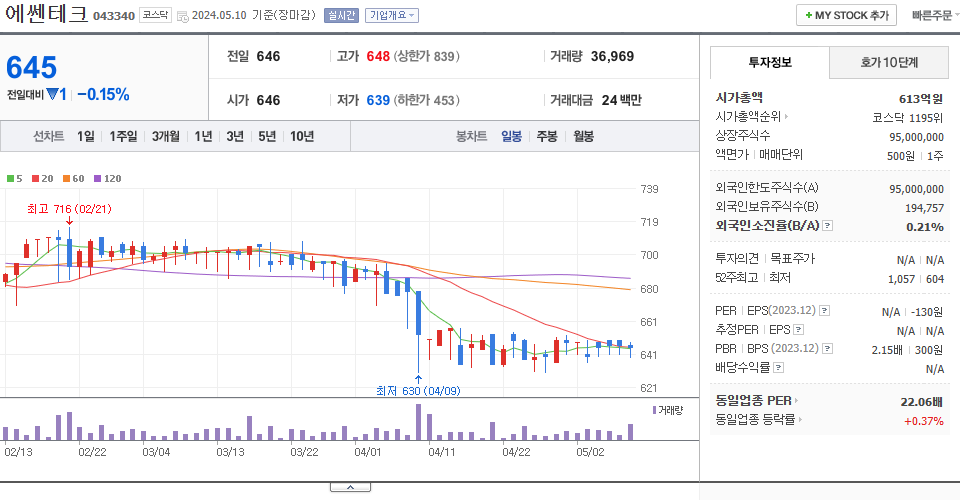Select the 1년 line chart period
The height and width of the screenshot is (500, 960).
tap(203, 136)
